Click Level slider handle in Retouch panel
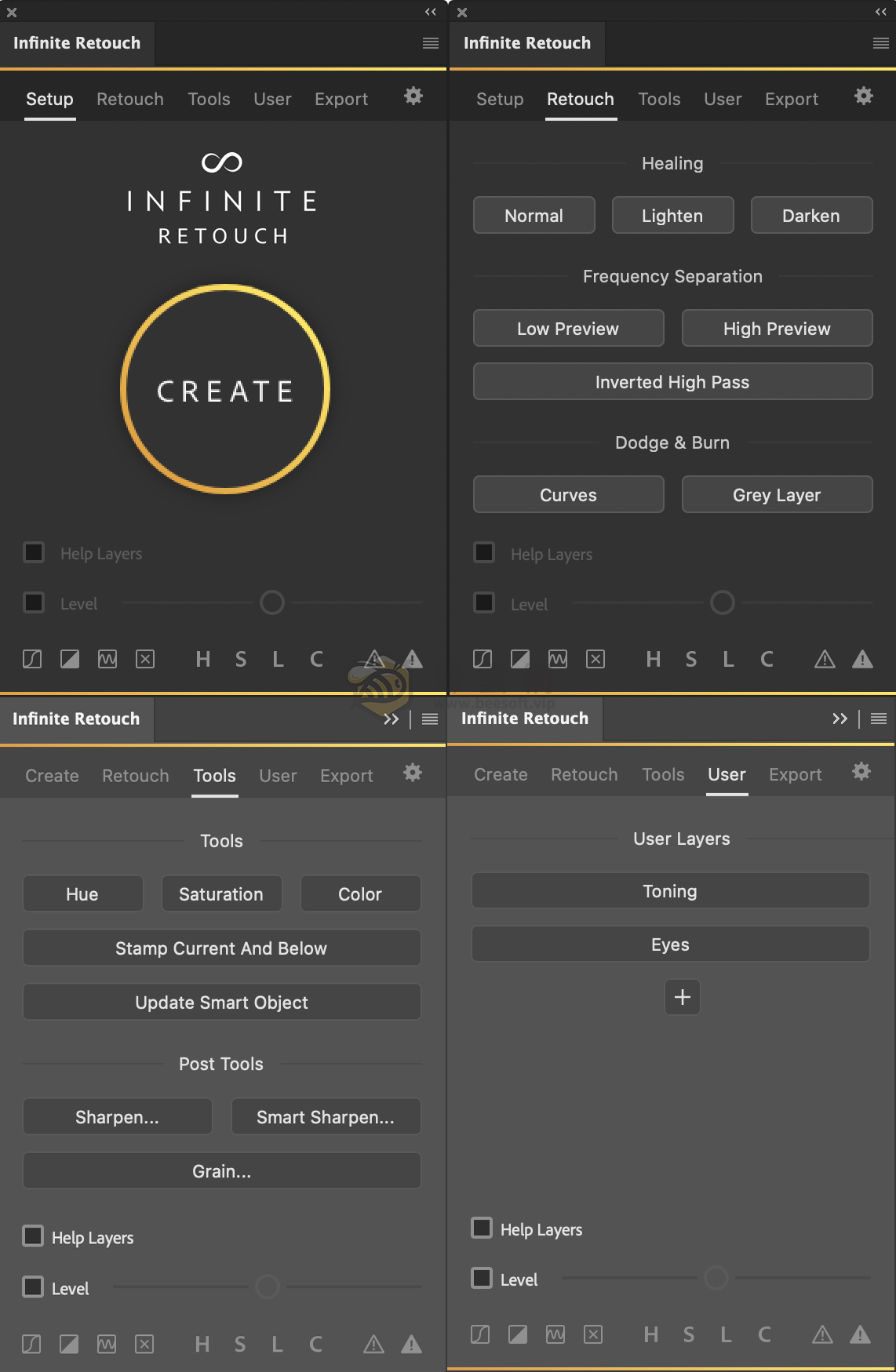The width and height of the screenshot is (896, 1372). point(723,602)
